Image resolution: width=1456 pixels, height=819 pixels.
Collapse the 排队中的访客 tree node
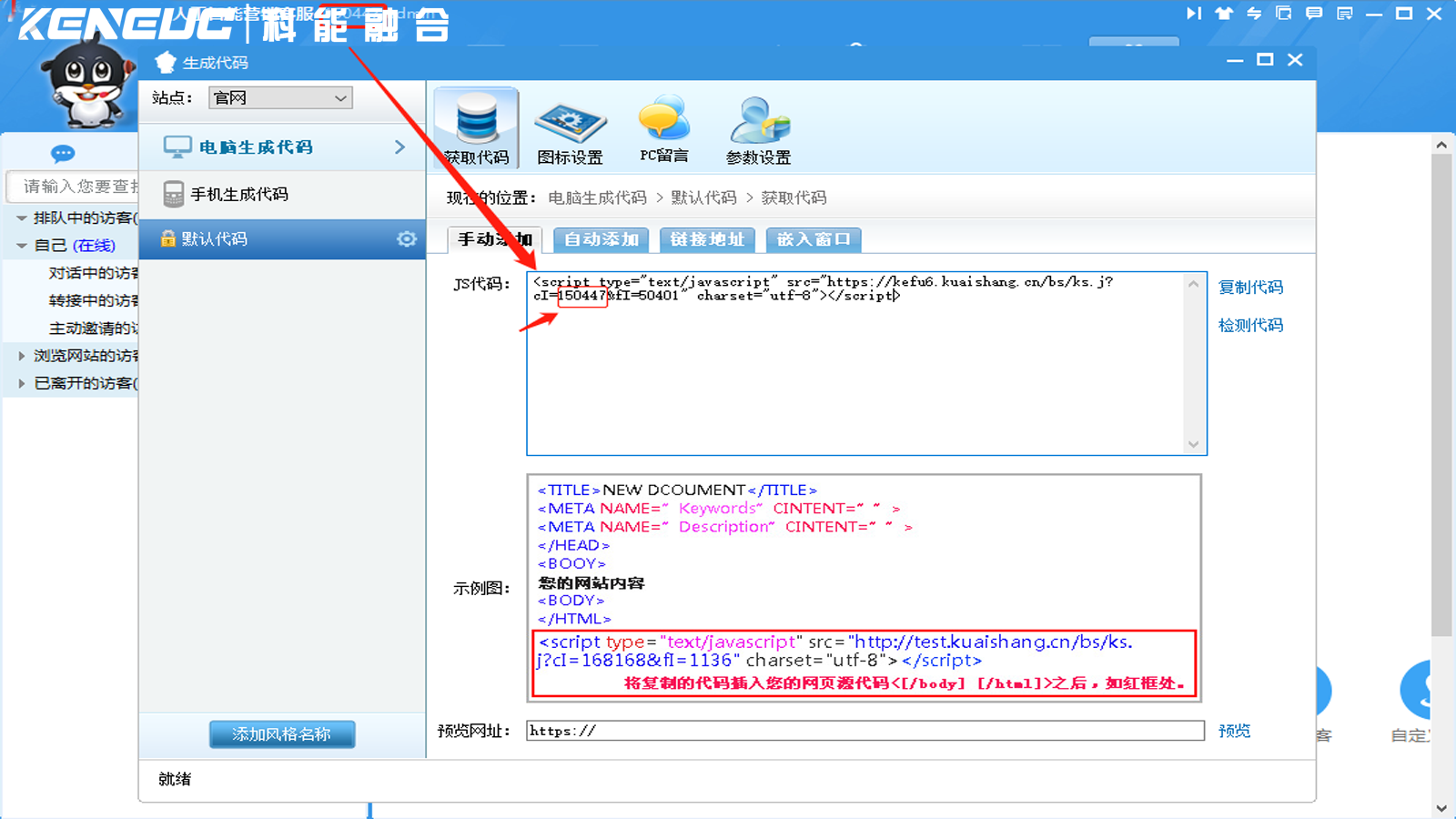click(21, 217)
